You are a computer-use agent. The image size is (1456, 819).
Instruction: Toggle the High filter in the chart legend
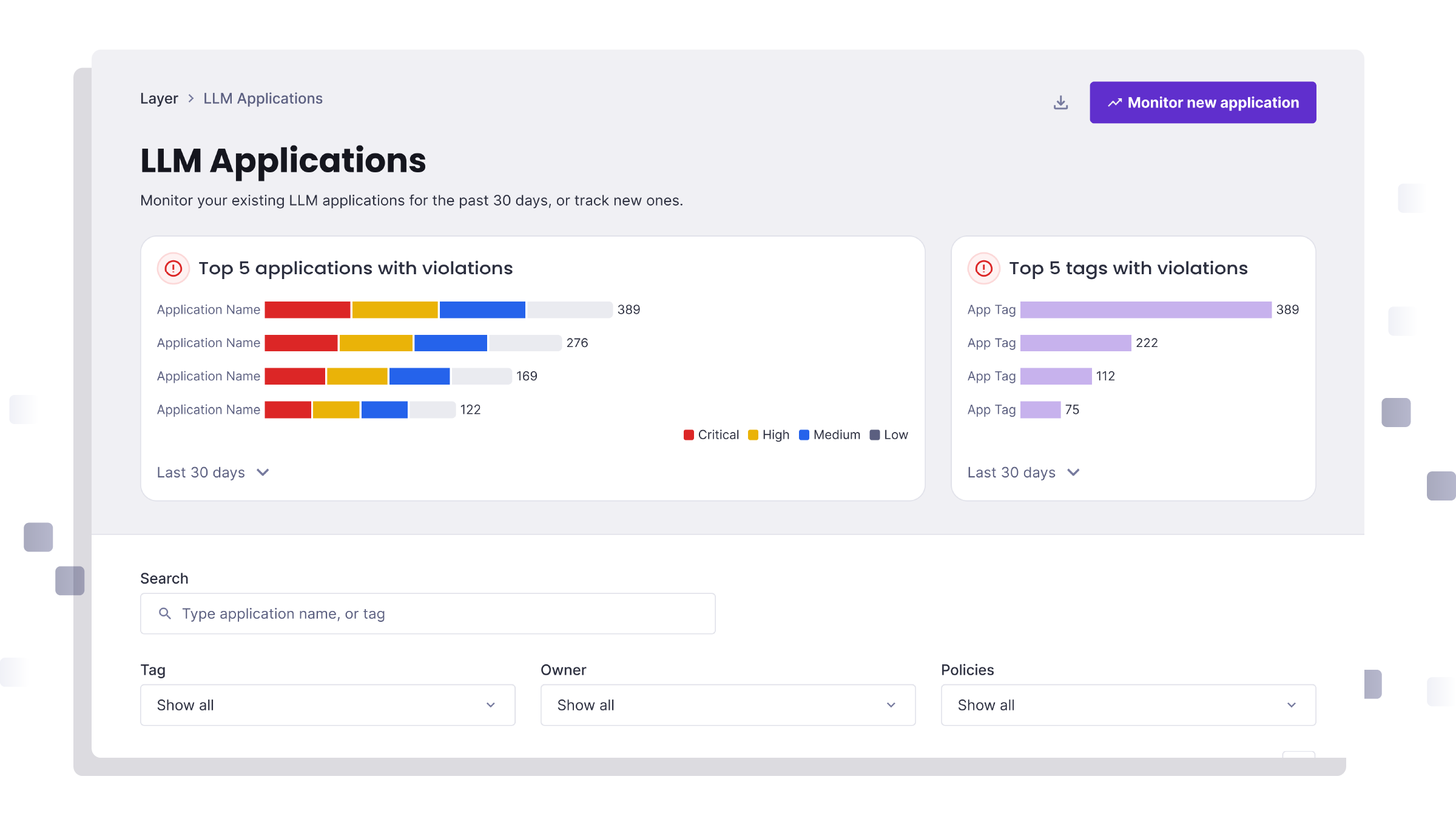pos(753,434)
